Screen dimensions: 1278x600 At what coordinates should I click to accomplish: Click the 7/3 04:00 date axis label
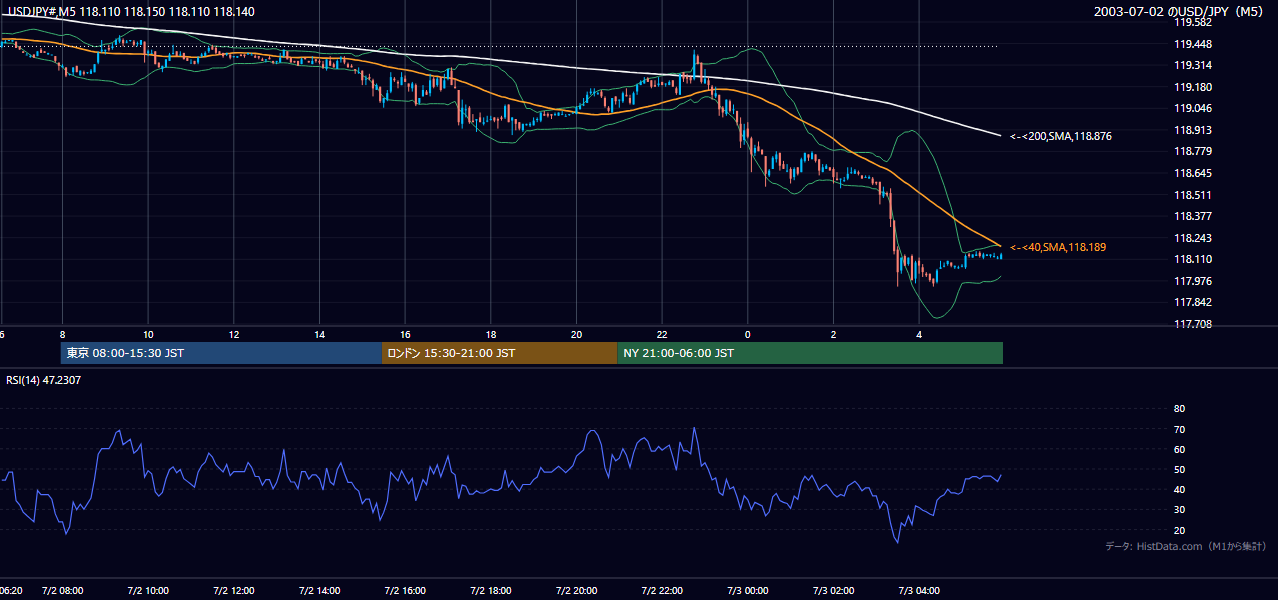click(x=920, y=591)
